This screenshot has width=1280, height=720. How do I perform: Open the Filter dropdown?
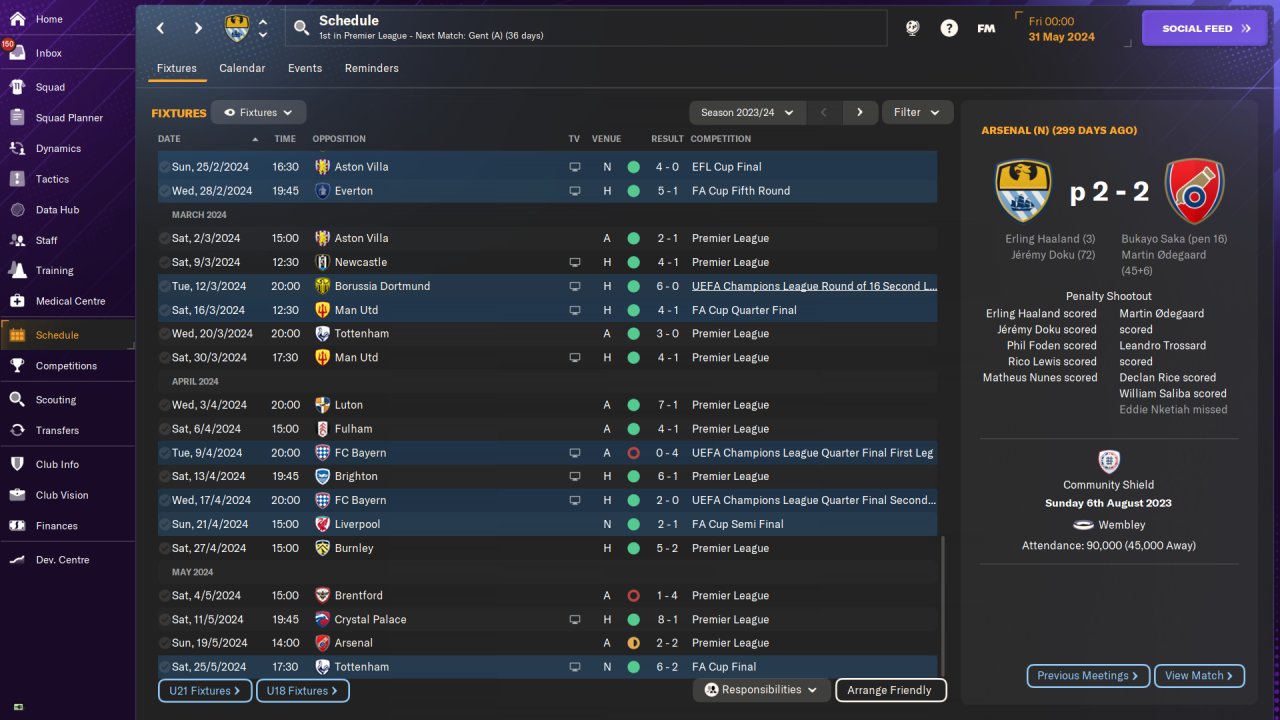coord(917,113)
